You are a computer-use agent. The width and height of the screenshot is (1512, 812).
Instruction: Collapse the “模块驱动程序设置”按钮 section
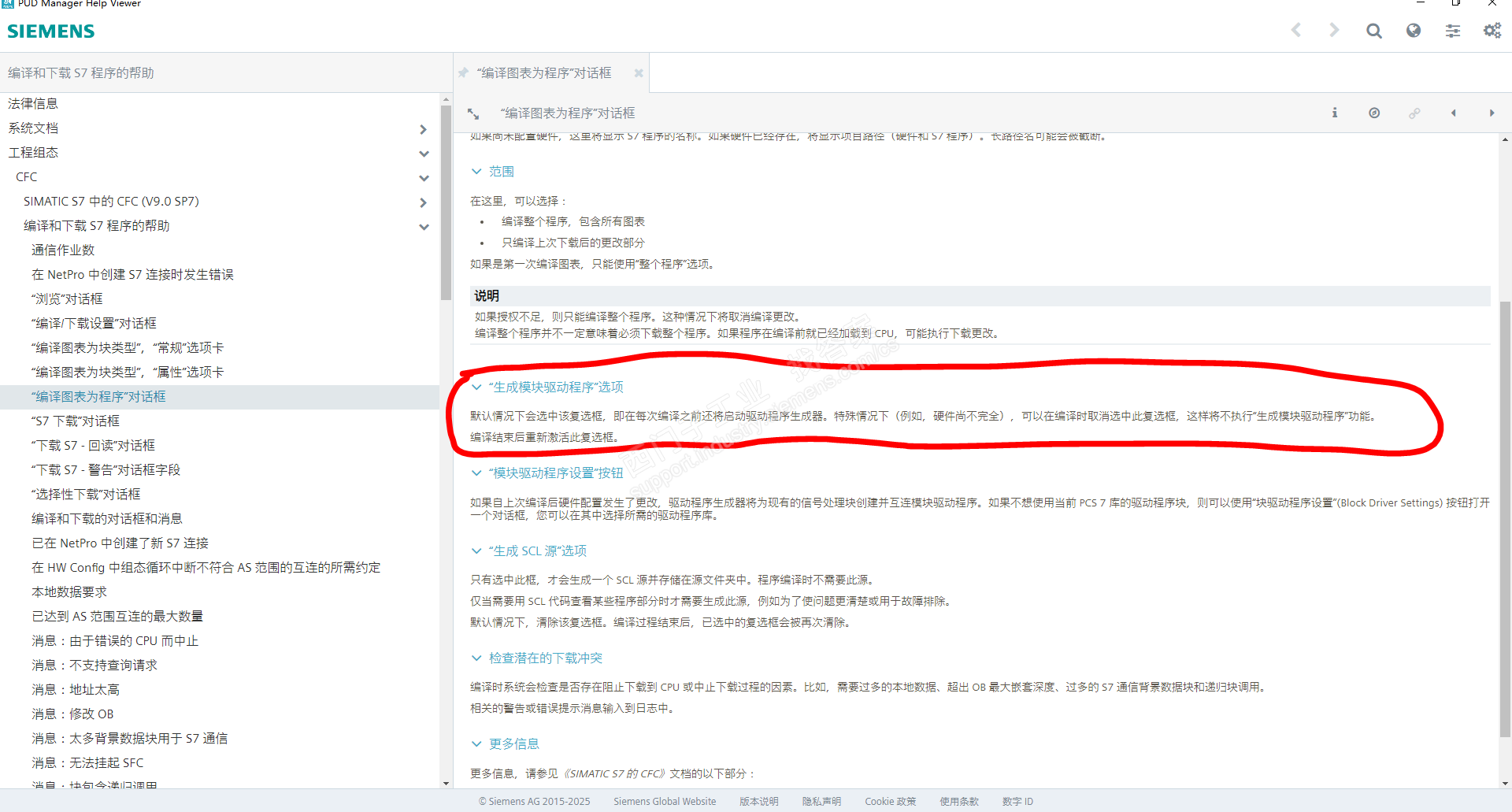click(476, 473)
